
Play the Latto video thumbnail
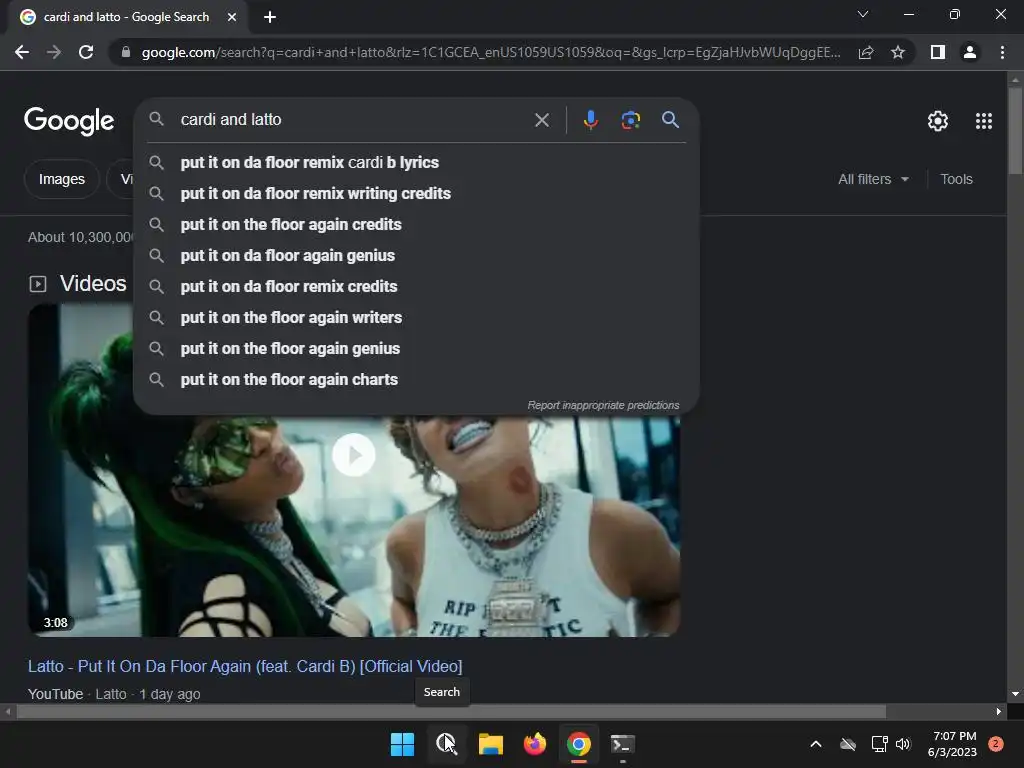click(353, 455)
